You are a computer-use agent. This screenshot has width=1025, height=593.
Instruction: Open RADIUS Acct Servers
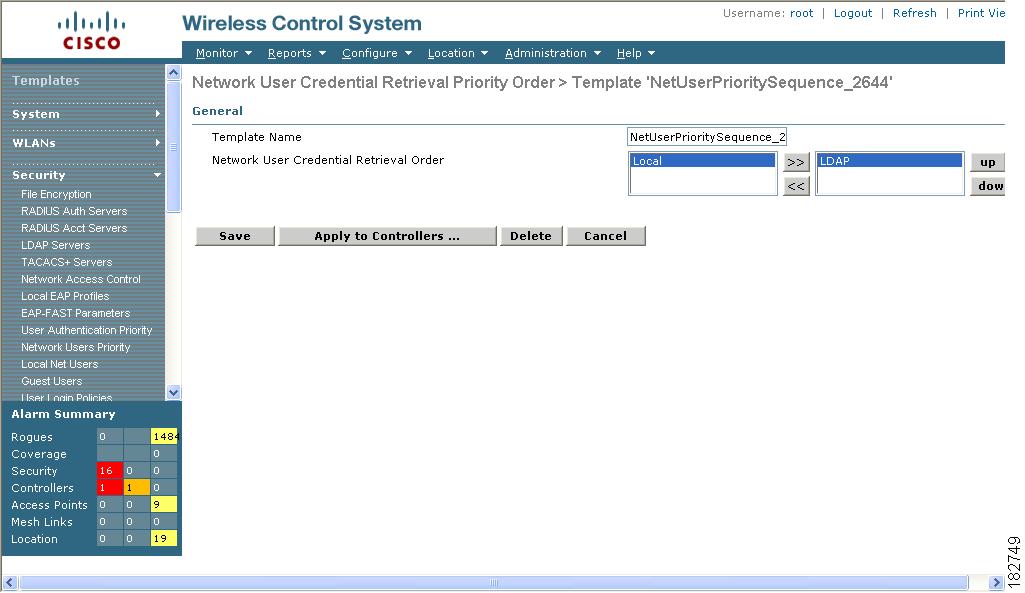[x=74, y=228]
